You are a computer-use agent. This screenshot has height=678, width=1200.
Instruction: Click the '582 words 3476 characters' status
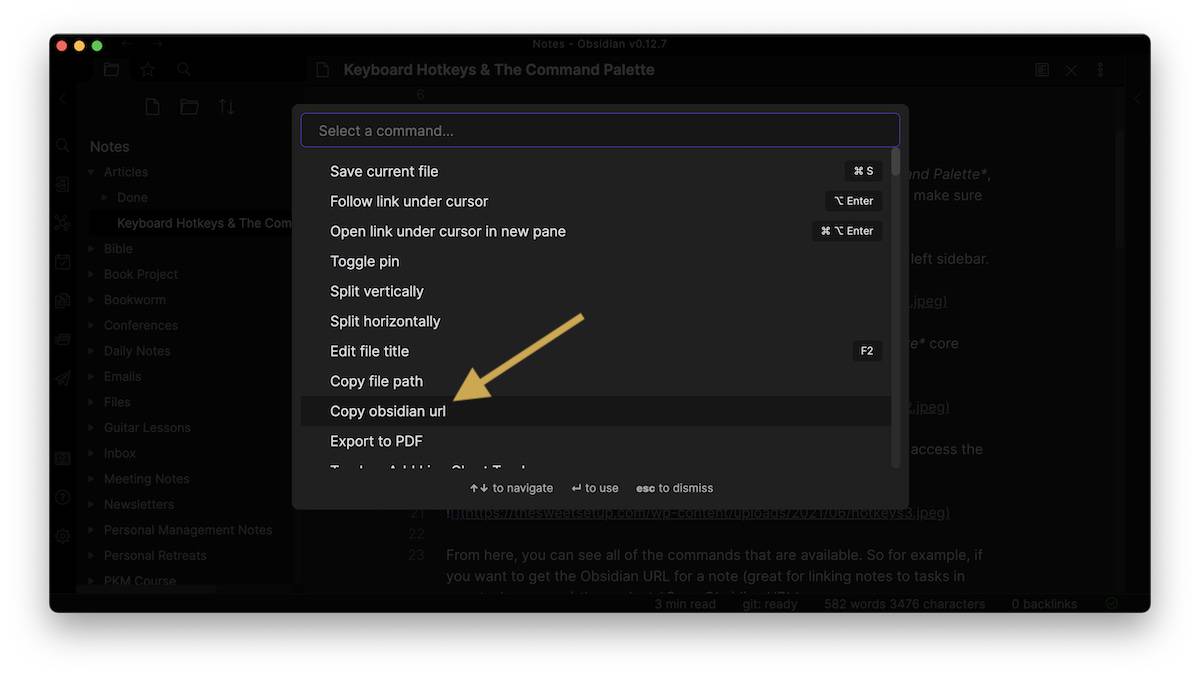(905, 604)
